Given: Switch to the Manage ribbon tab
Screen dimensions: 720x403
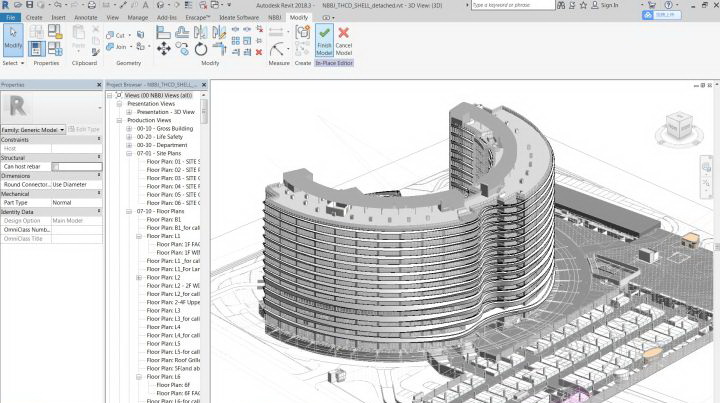Looking at the screenshot, I should click(138, 17).
